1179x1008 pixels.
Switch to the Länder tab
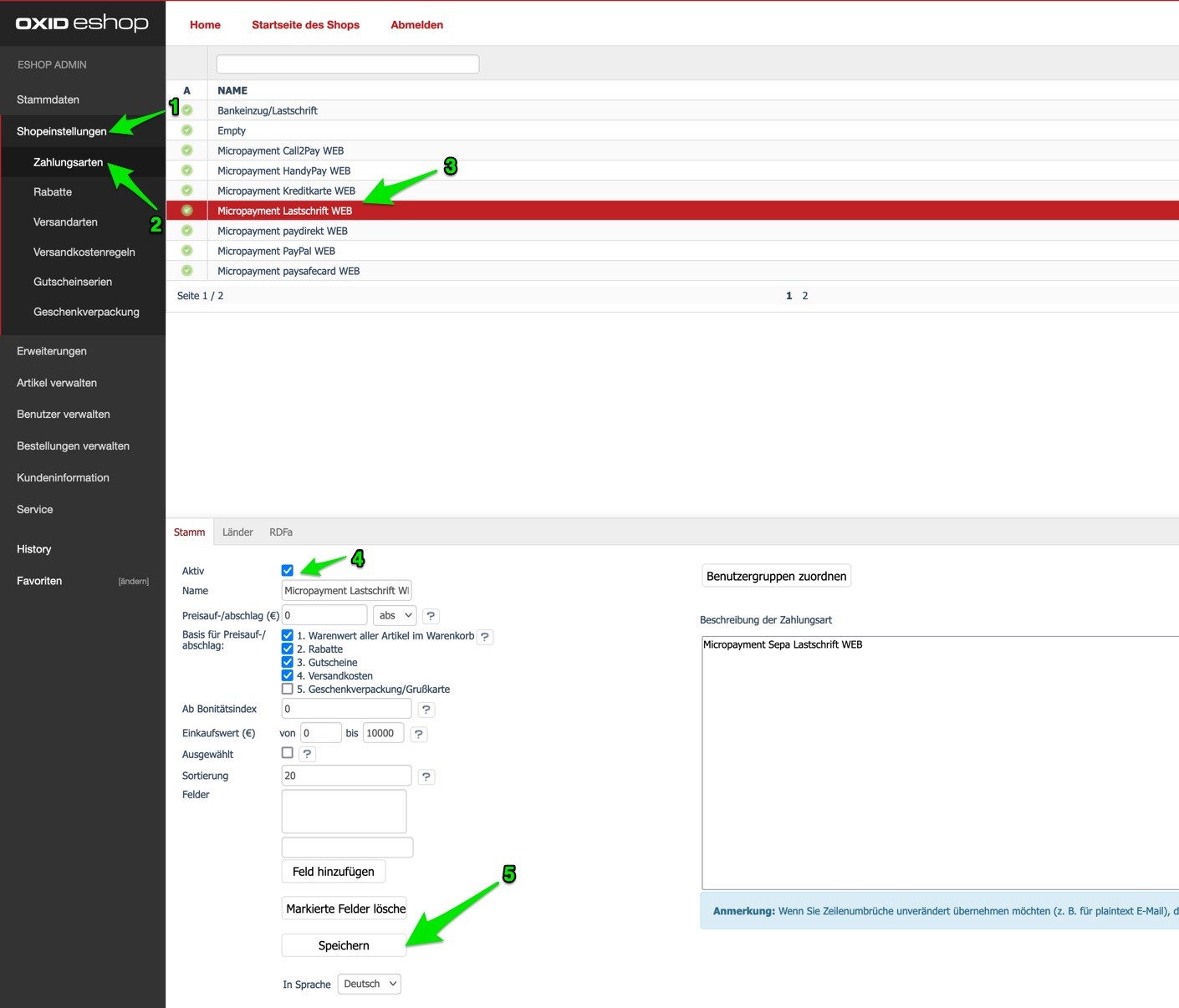pos(237,532)
